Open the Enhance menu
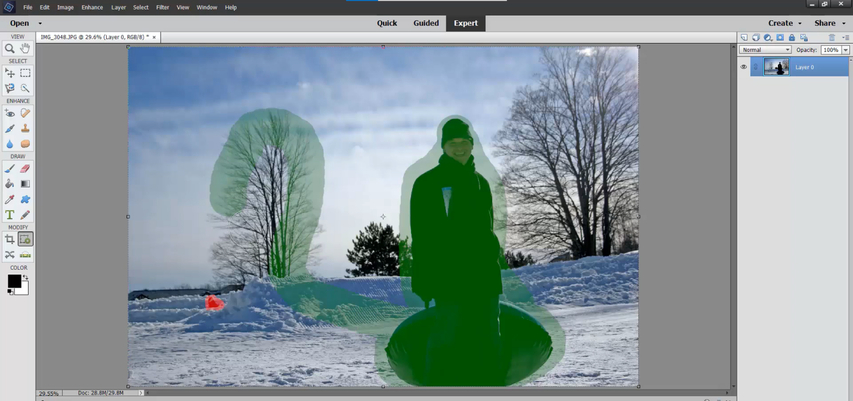The height and width of the screenshot is (401, 853). tap(92, 8)
